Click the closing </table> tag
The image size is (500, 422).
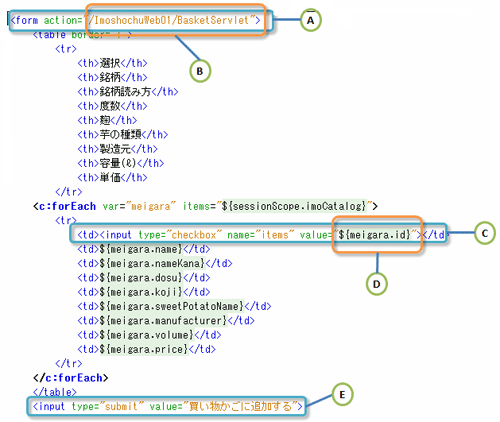click(x=55, y=392)
